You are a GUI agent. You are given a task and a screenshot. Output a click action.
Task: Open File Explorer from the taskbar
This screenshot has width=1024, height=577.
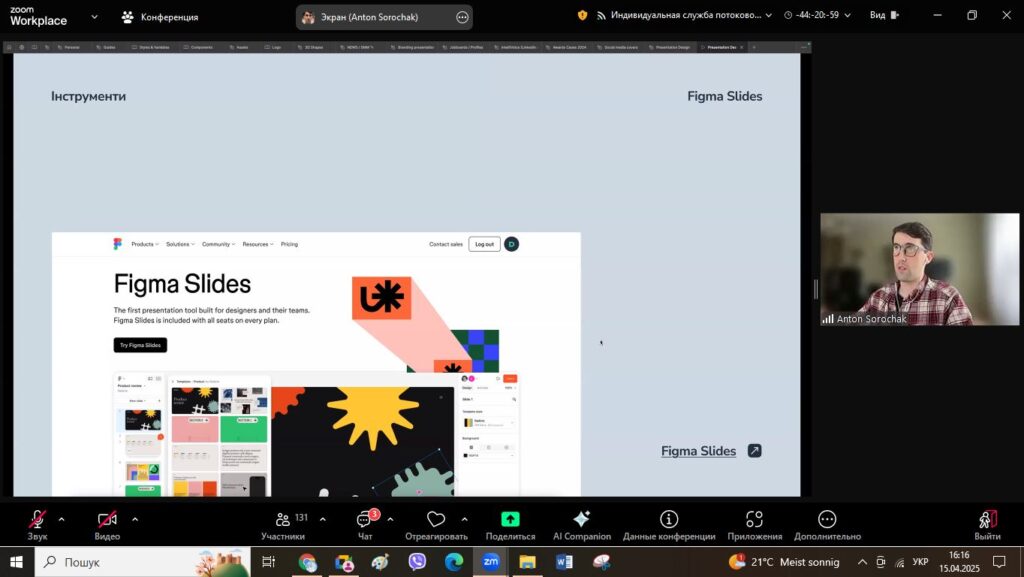pyautogui.click(x=527, y=562)
